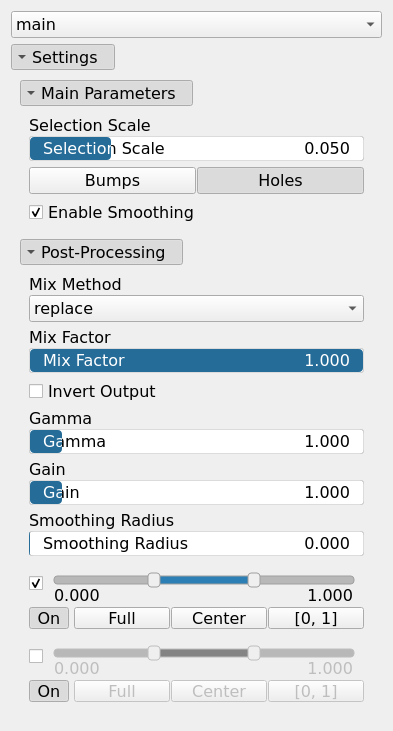Click the Mix Factor slider bar
This screenshot has height=731, width=393.
[196, 361]
